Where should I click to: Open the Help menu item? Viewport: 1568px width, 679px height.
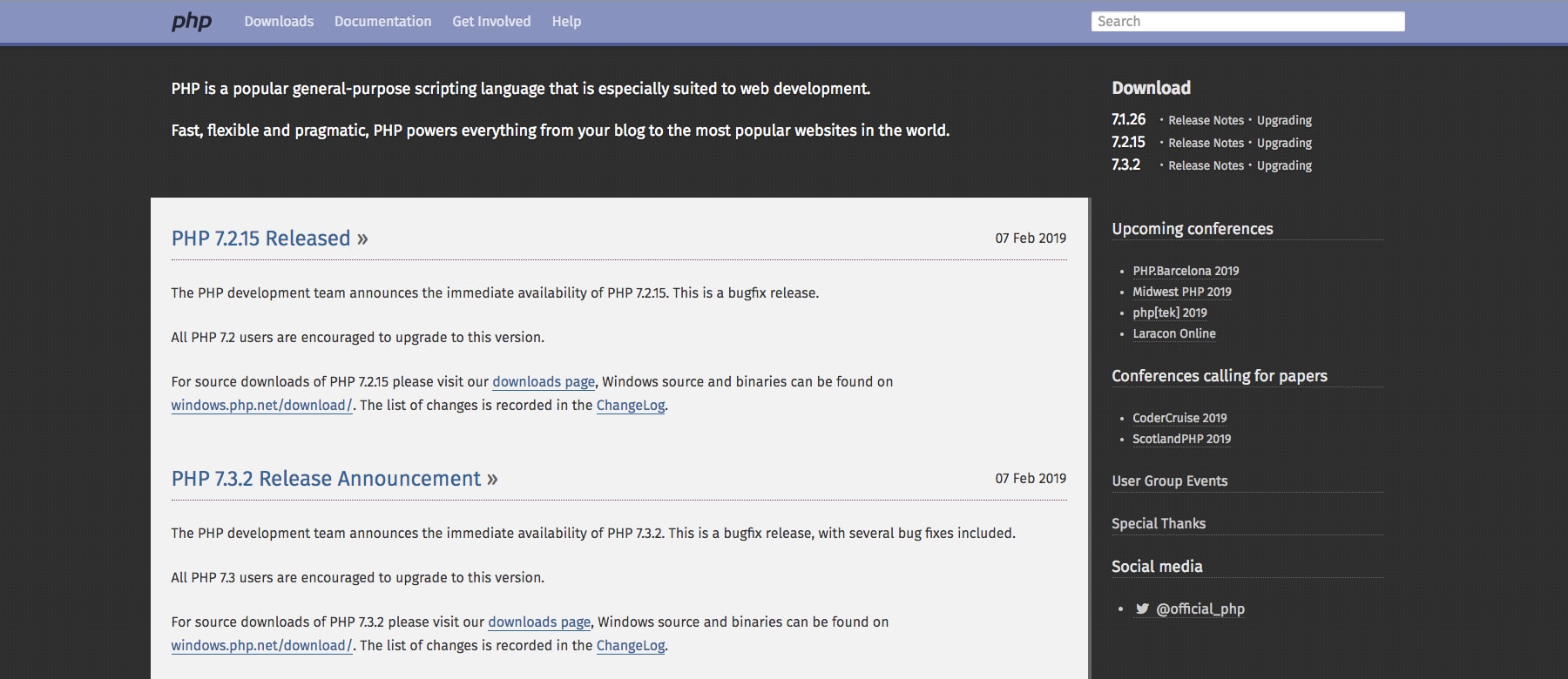point(566,21)
